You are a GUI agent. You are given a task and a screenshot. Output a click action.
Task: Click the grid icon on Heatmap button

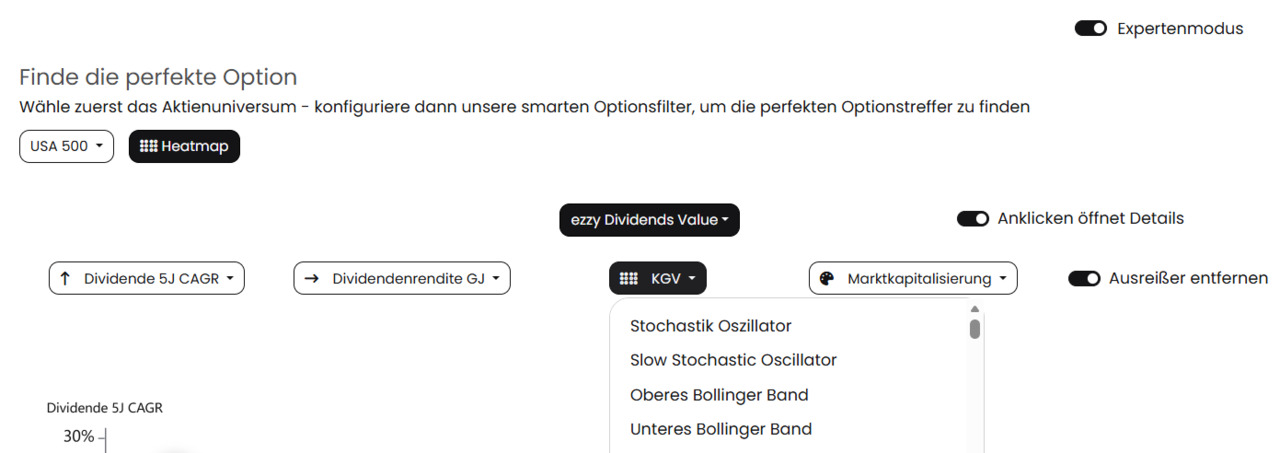(148, 146)
